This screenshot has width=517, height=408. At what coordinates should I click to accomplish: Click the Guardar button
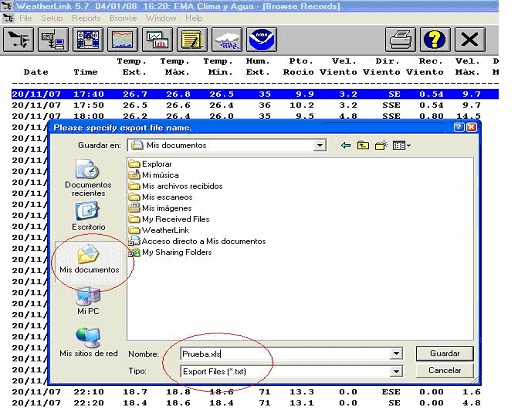445,353
